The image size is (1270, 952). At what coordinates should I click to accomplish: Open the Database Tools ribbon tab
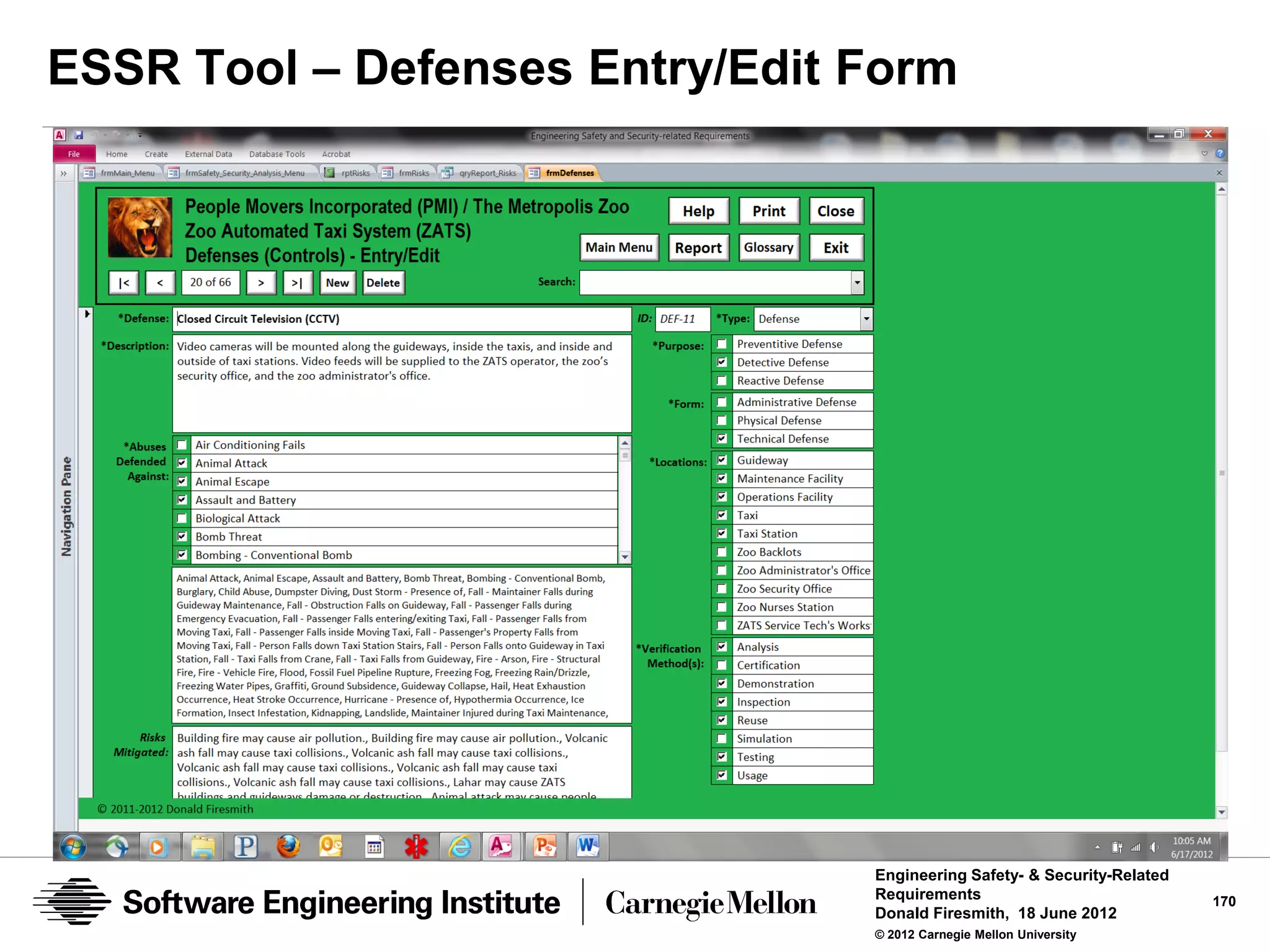pyautogui.click(x=277, y=154)
